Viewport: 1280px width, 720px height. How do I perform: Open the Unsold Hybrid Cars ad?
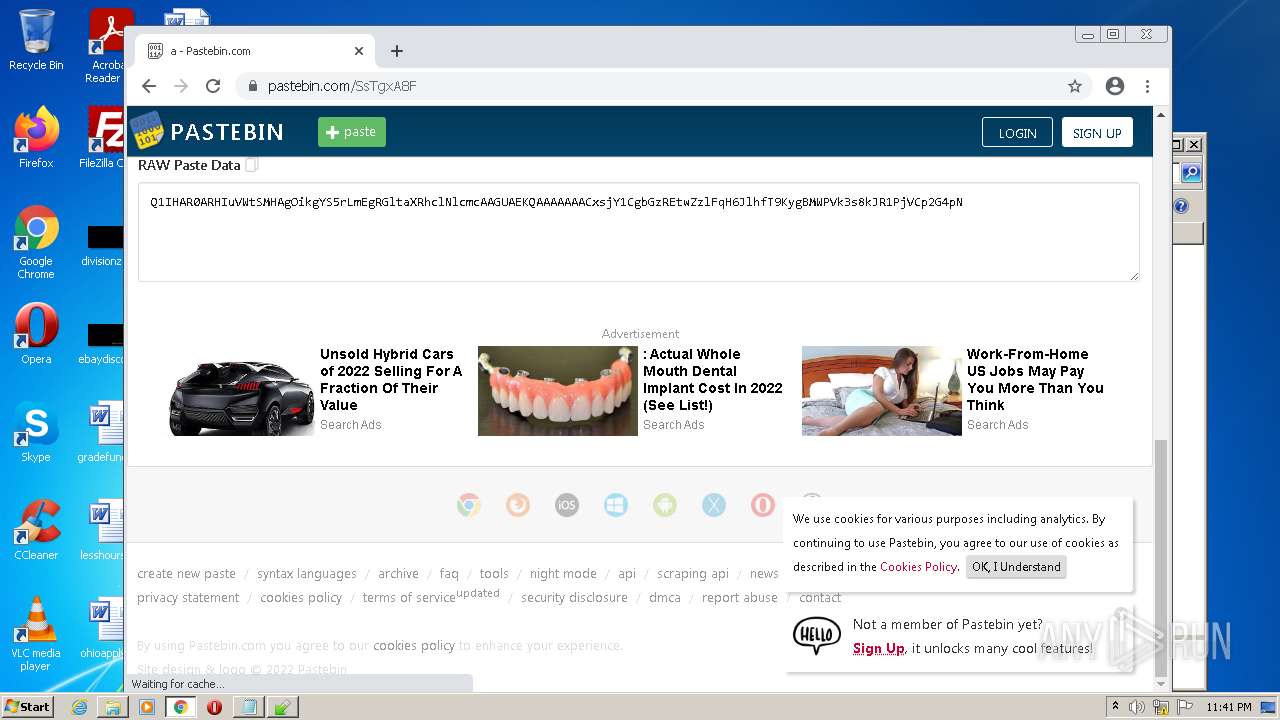[391, 379]
